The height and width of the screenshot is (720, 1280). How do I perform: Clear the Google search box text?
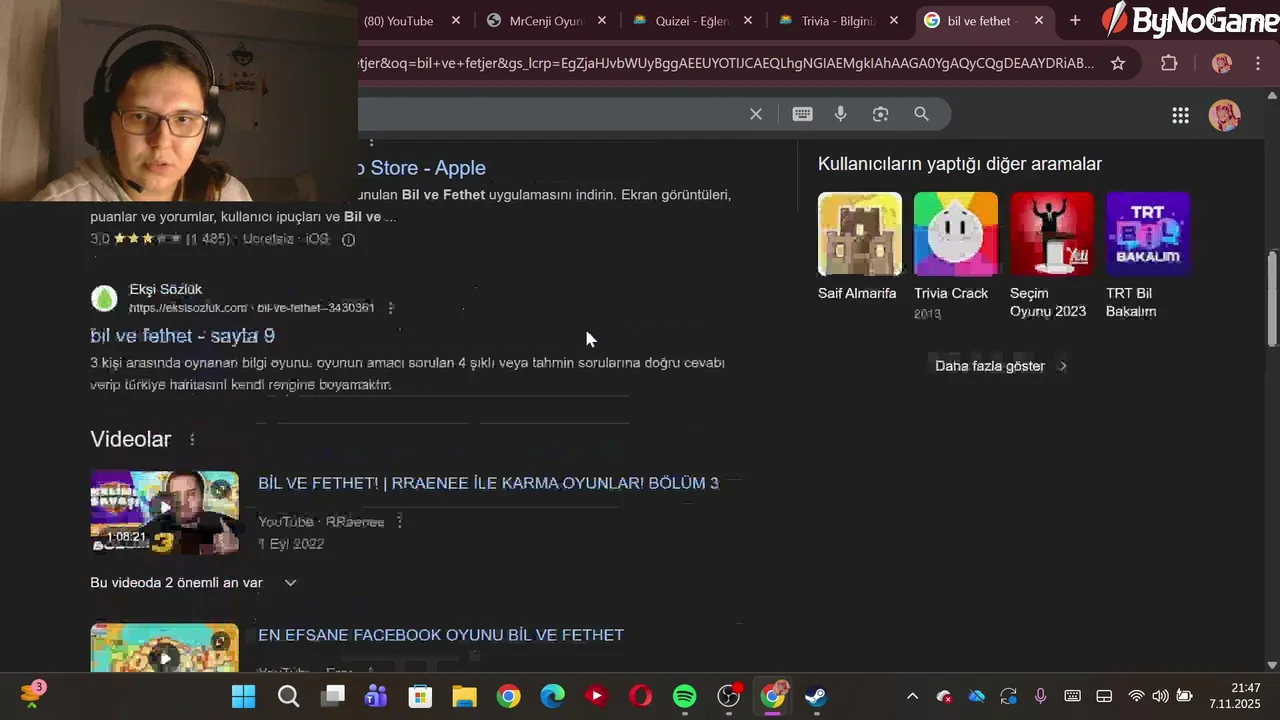pos(756,114)
